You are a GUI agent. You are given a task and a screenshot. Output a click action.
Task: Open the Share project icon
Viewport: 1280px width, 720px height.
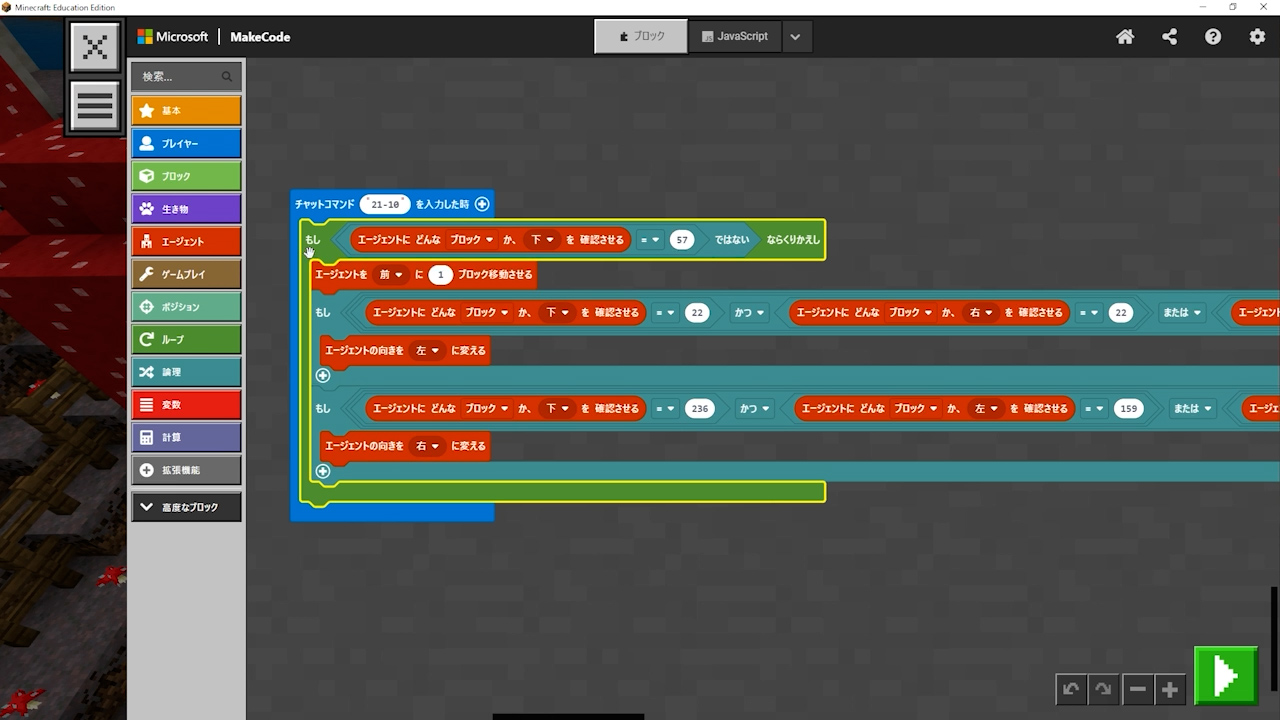1169,37
